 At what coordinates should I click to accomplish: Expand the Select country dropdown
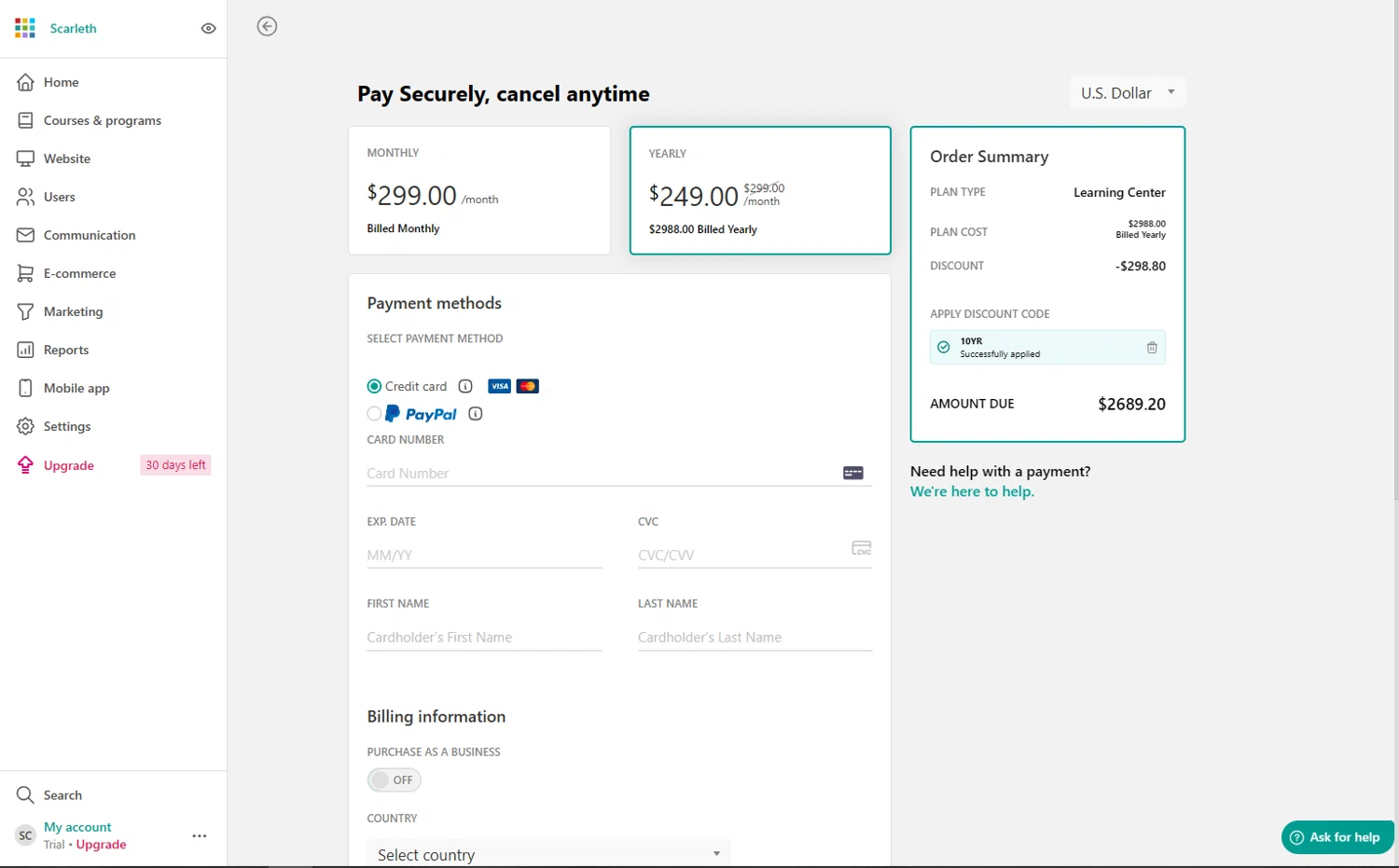548,854
